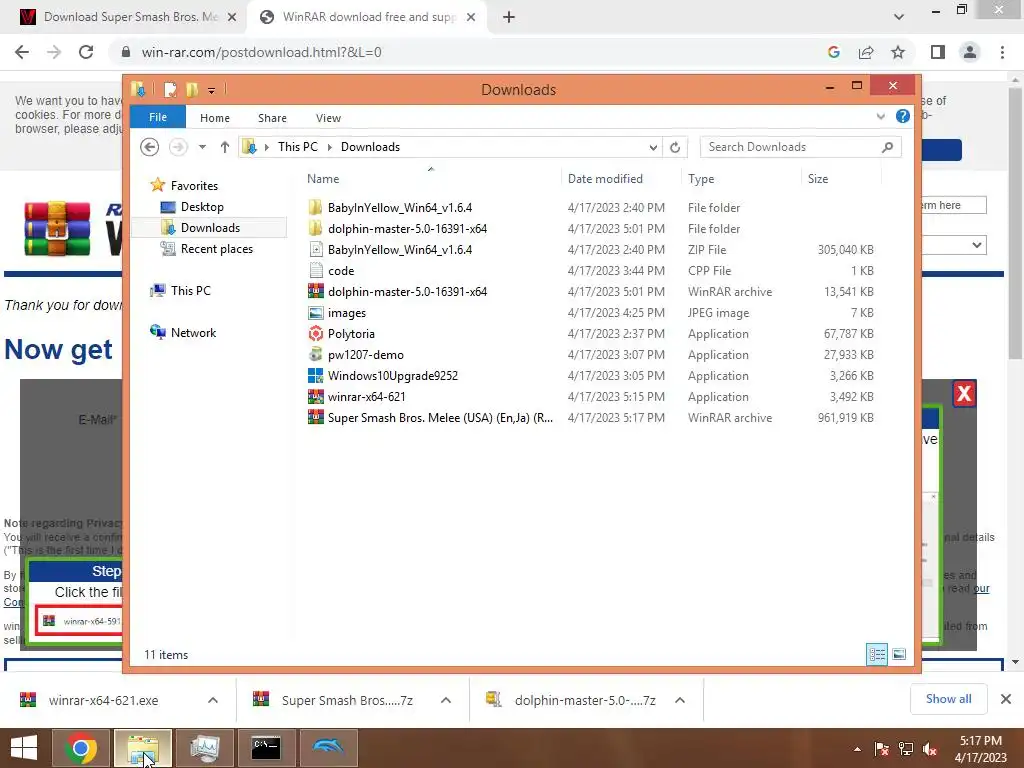Viewport: 1024px width, 768px height.
Task: Click Chrome address bar URL
Action: tap(261, 52)
